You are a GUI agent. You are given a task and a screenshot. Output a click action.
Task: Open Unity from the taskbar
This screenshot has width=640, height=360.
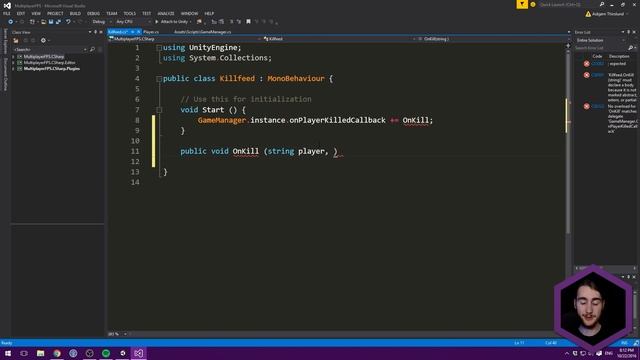pos(122,353)
